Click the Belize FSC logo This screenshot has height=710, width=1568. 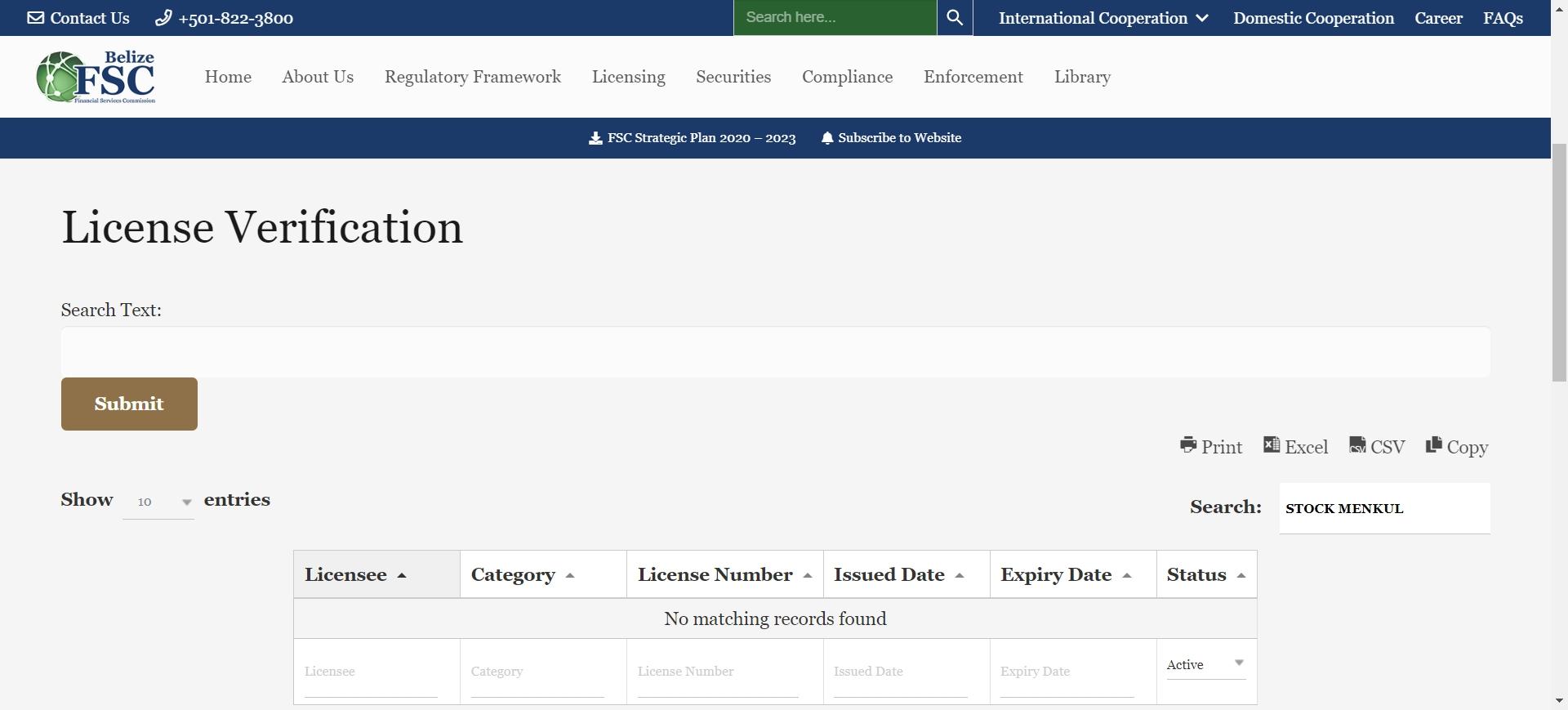(96, 77)
